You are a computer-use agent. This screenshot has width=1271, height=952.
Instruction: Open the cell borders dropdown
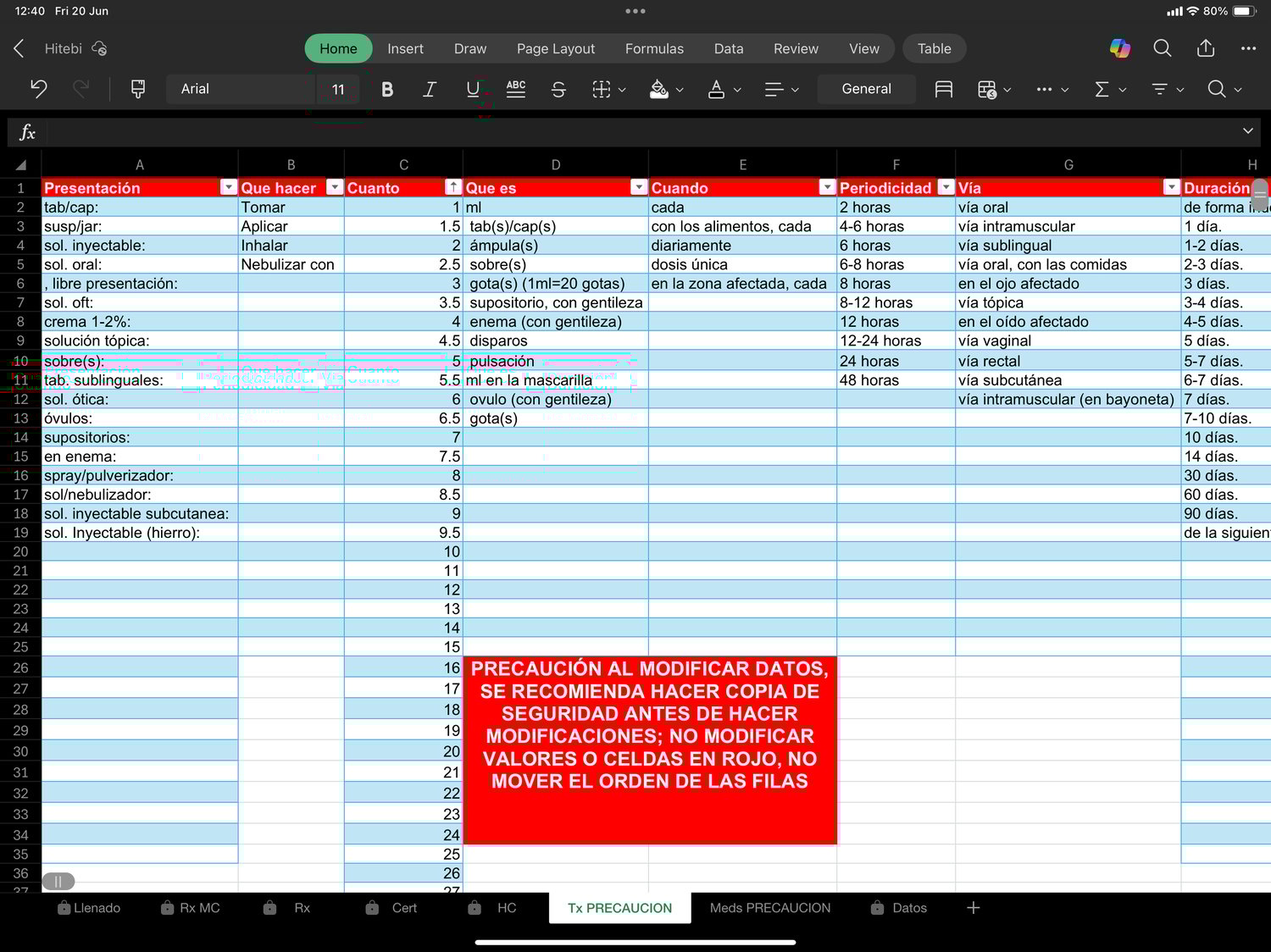tap(609, 89)
